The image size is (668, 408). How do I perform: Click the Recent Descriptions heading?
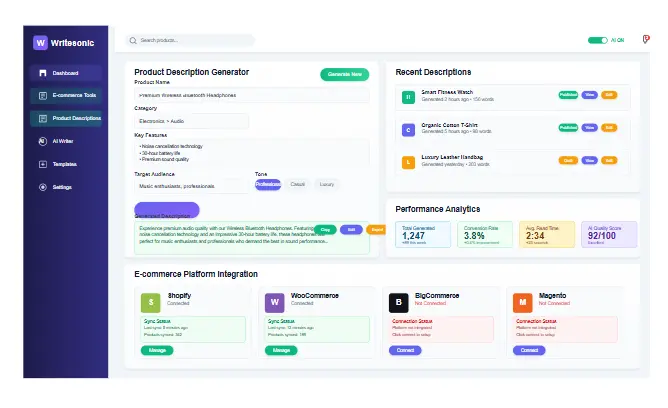click(x=433, y=72)
